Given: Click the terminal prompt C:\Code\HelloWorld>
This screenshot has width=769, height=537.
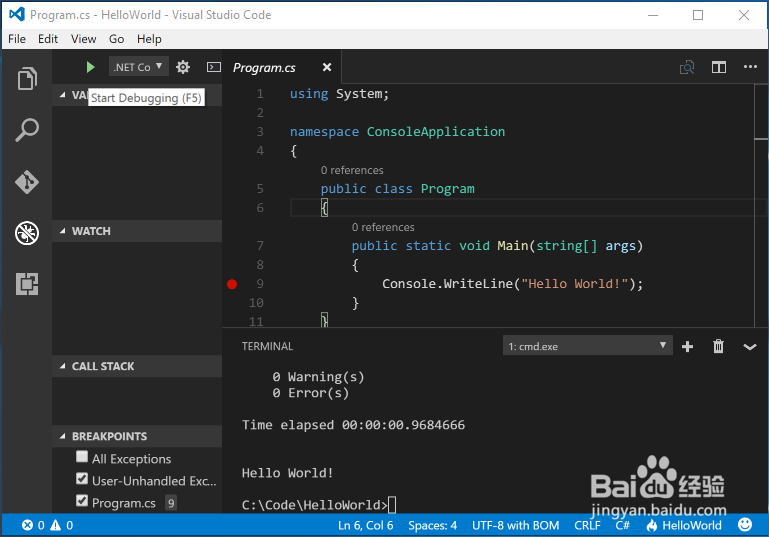Looking at the screenshot, I should [314, 505].
